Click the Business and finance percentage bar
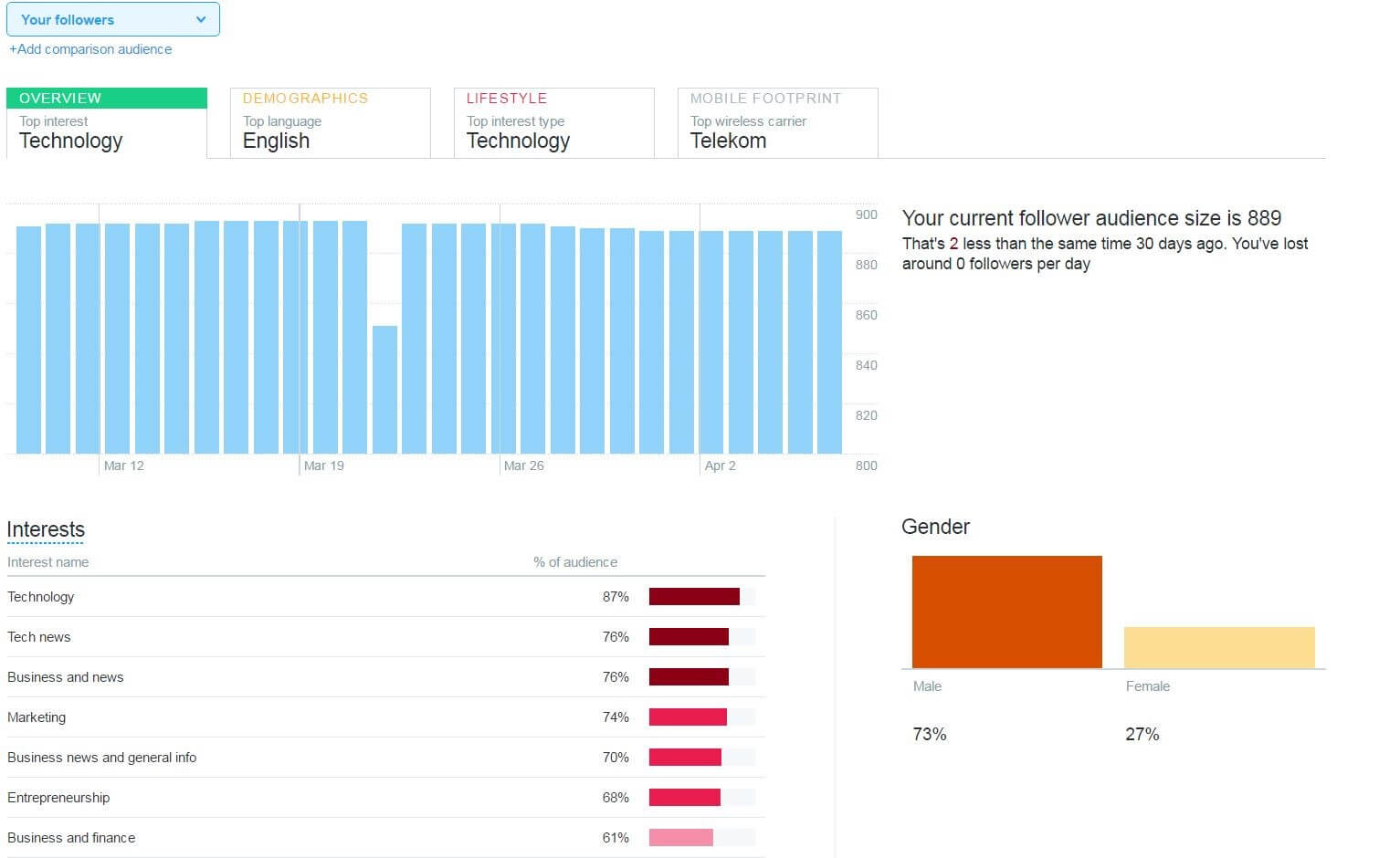This screenshot has width=1400, height=858. 681,838
